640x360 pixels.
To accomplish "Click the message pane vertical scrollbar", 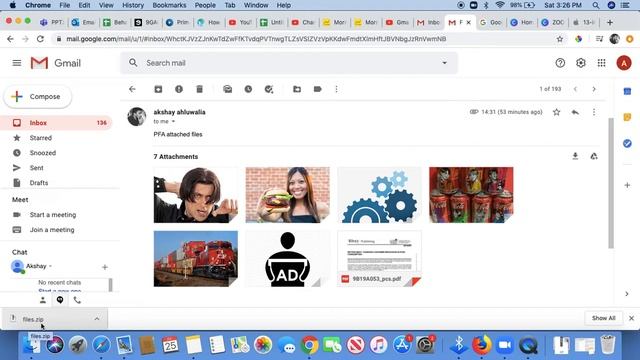I will [611, 183].
